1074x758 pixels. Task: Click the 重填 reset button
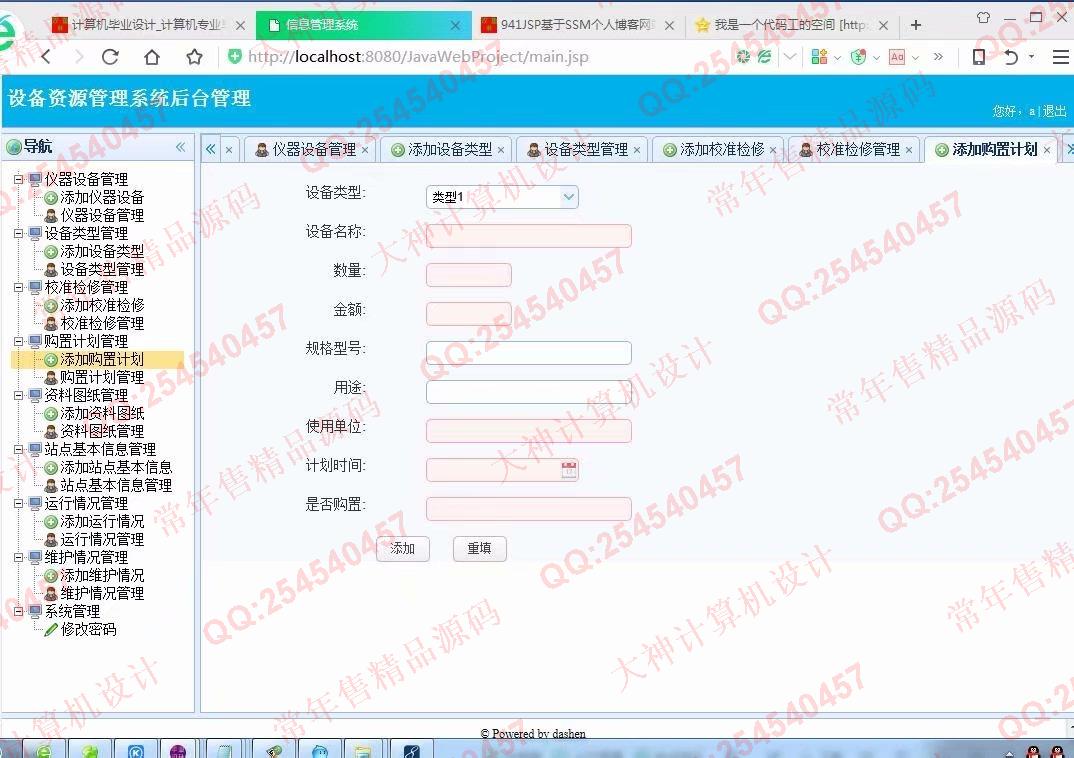[479, 548]
